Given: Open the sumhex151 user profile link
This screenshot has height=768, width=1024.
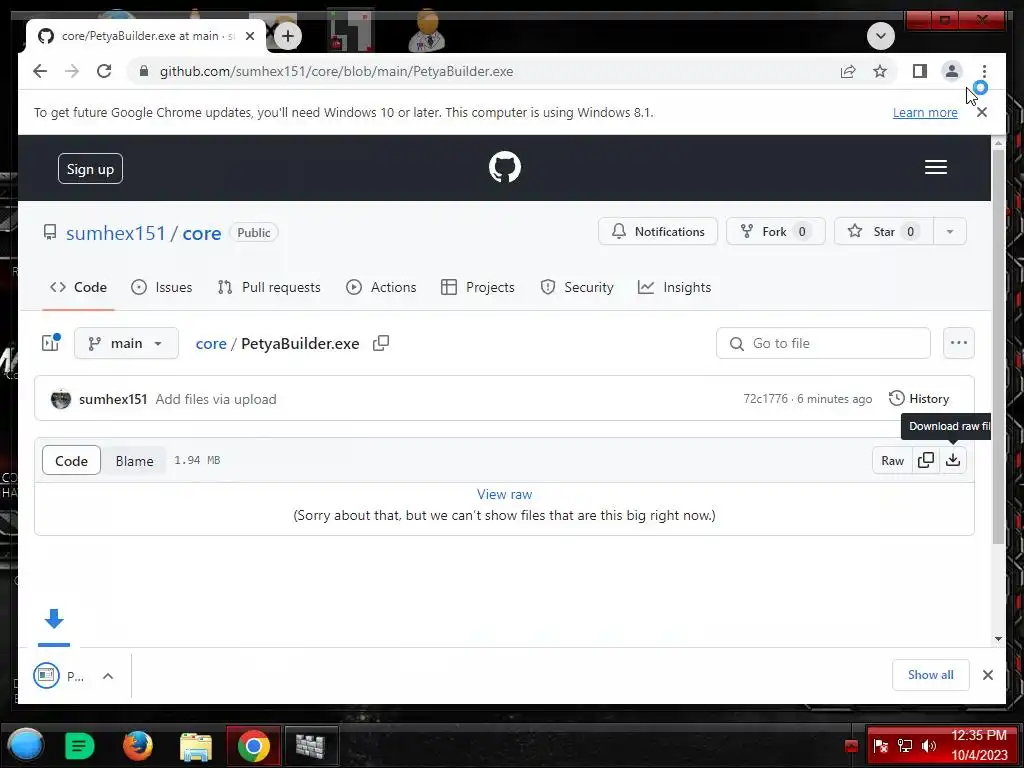Looking at the screenshot, I should (116, 233).
